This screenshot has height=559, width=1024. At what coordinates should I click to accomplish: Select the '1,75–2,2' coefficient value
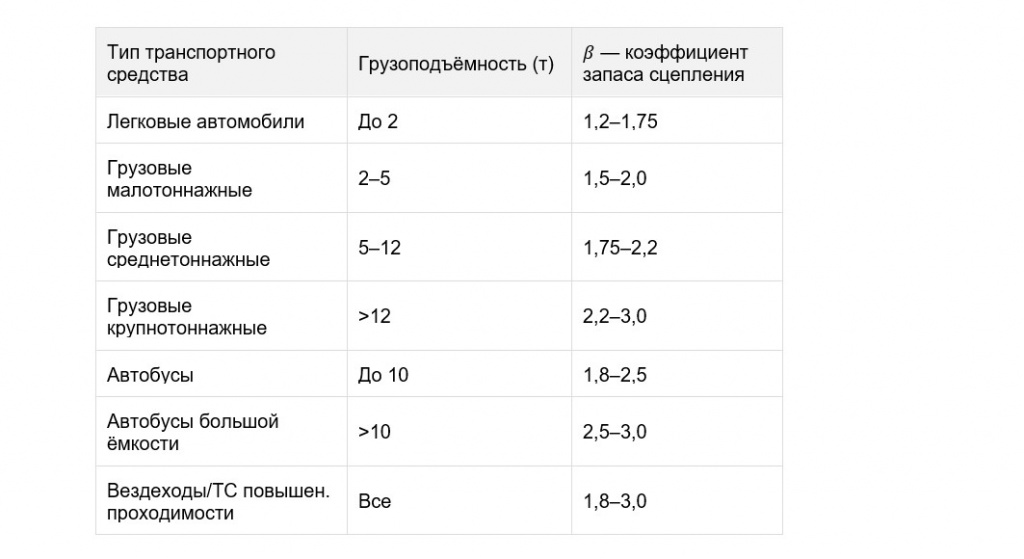620,248
